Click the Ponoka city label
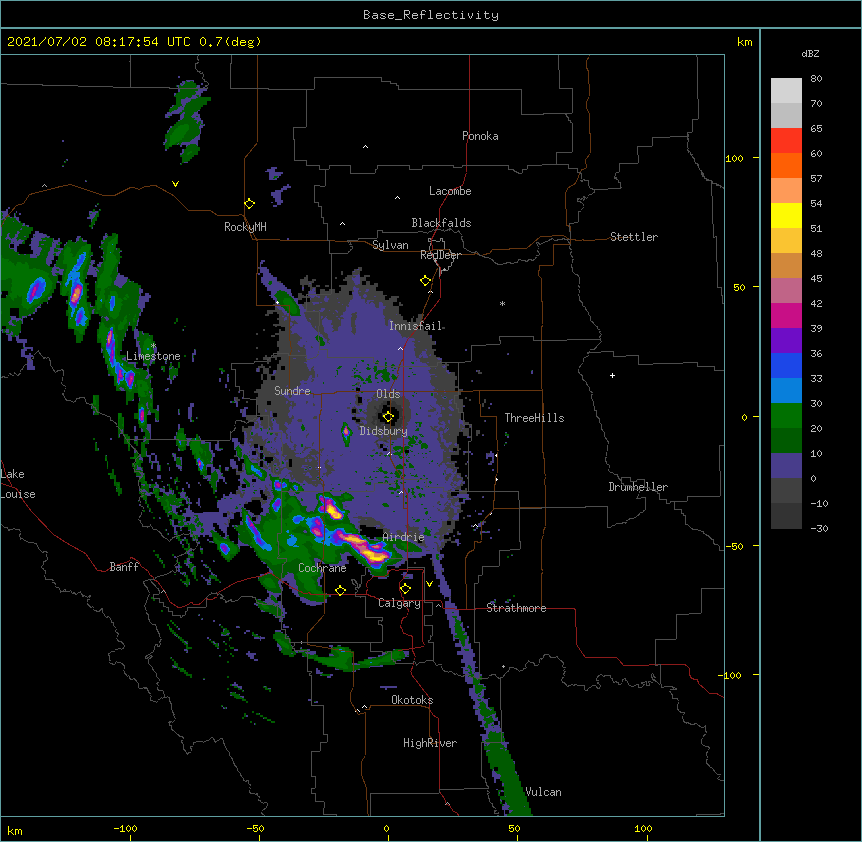This screenshot has height=842, width=862. [x=480, y=136]
